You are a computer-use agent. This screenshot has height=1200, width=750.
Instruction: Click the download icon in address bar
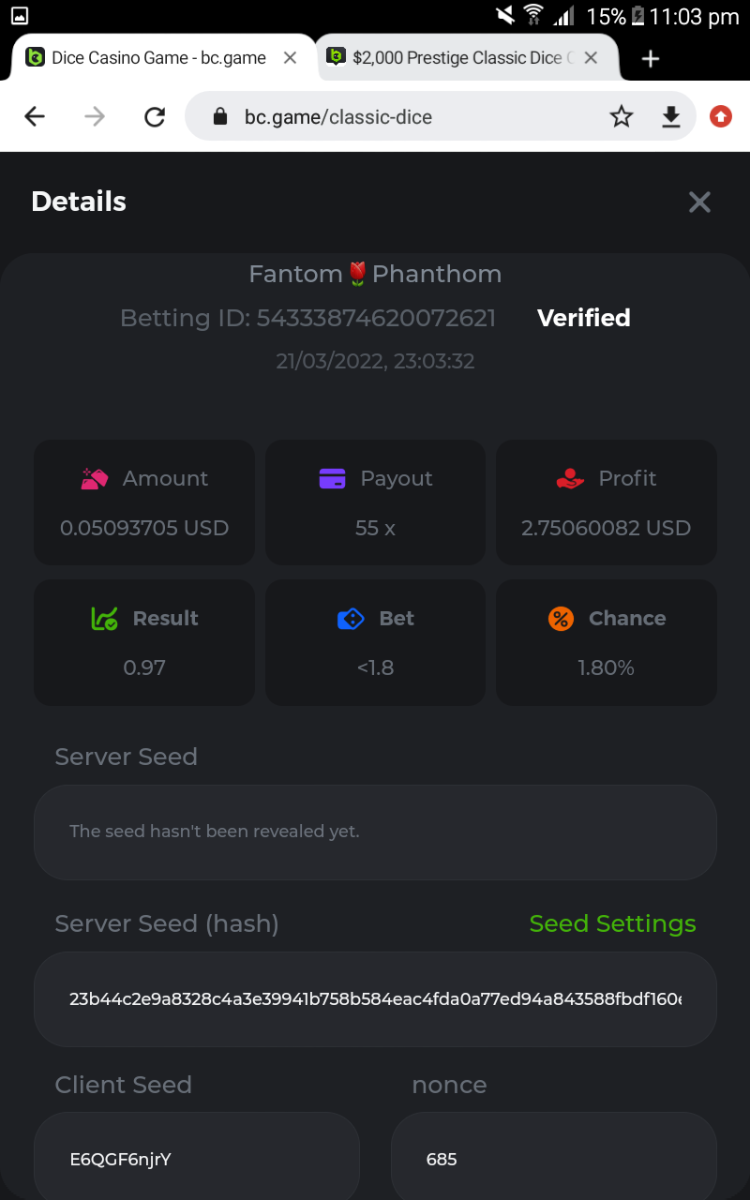[671, 117]
